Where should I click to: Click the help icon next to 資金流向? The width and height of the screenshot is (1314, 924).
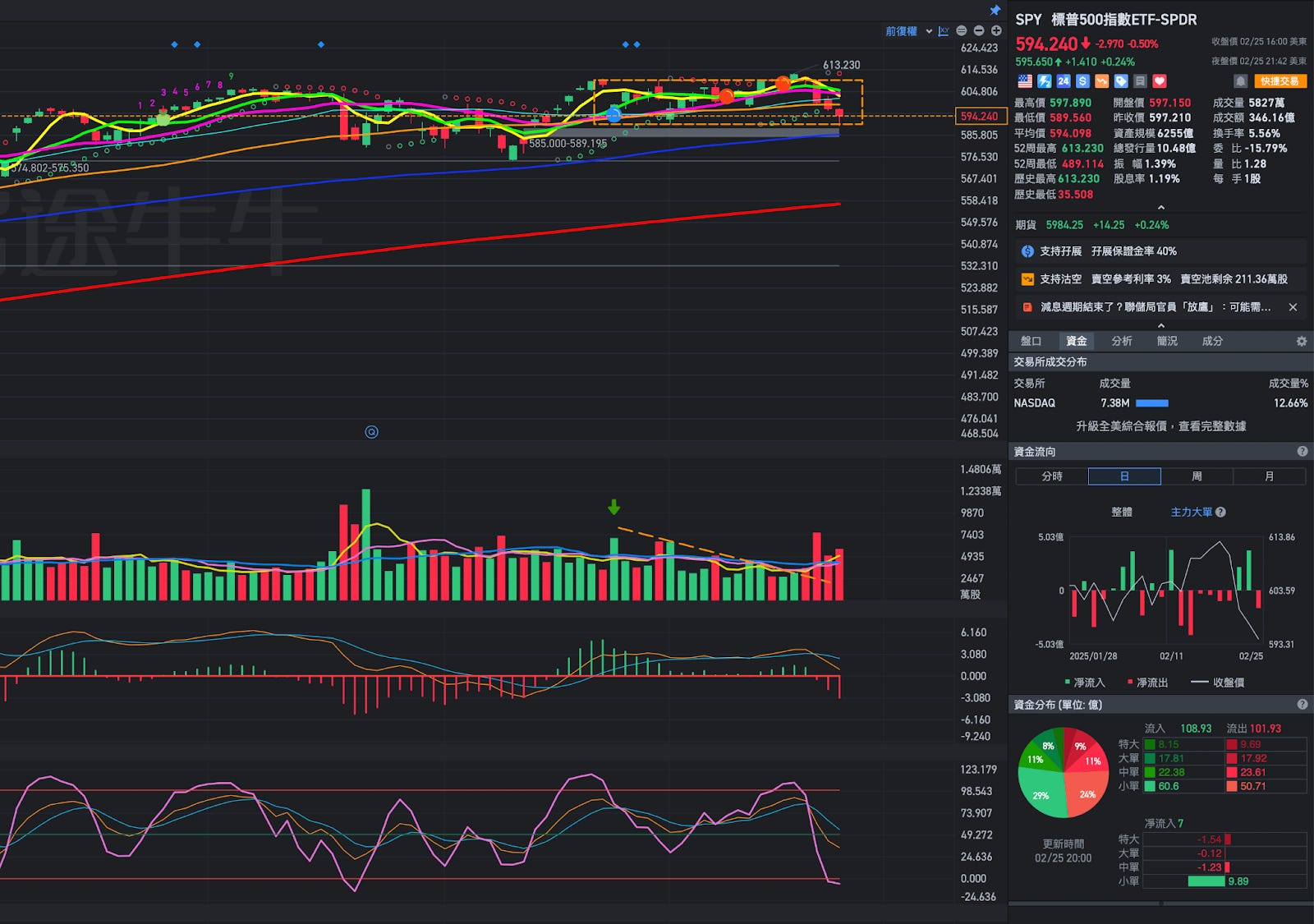(1302, 452)
